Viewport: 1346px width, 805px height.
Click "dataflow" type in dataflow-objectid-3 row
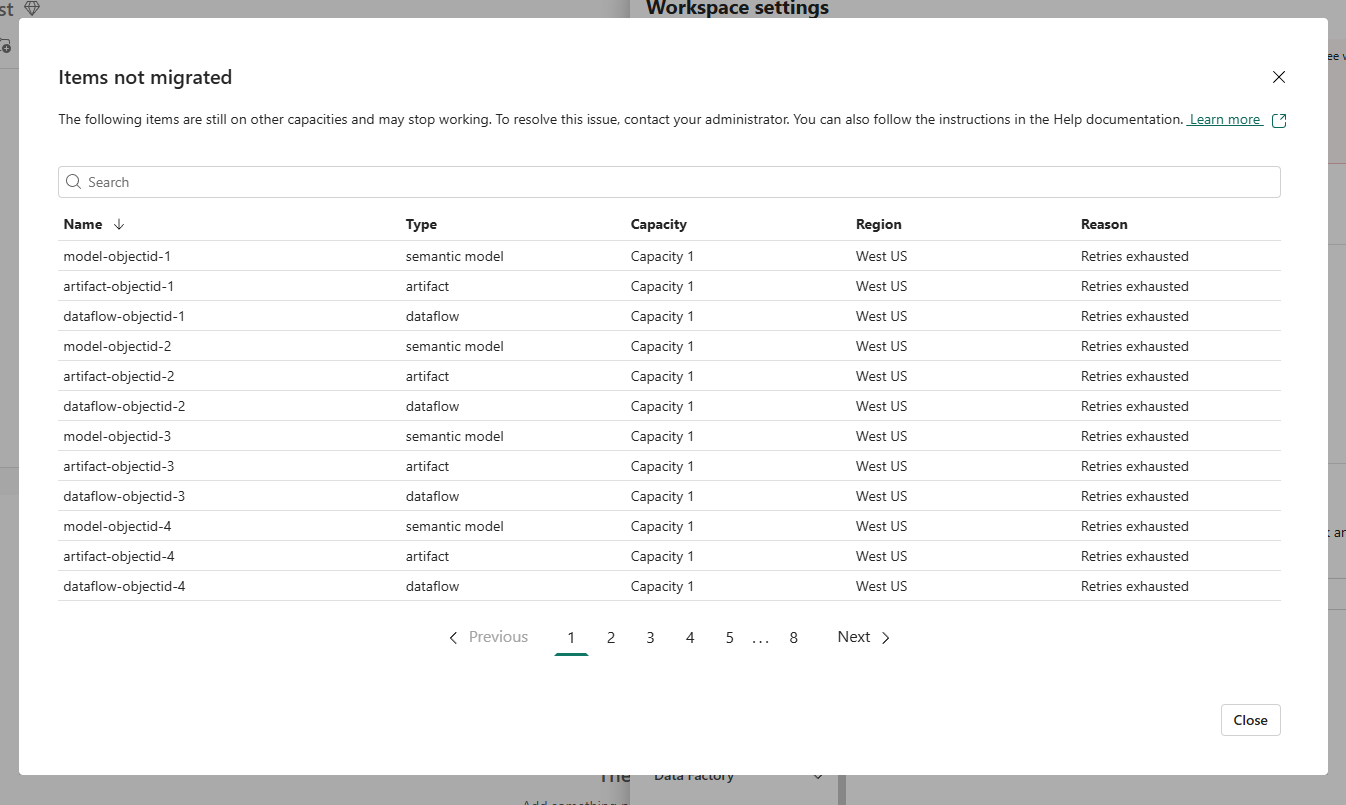tap(433, 496)
